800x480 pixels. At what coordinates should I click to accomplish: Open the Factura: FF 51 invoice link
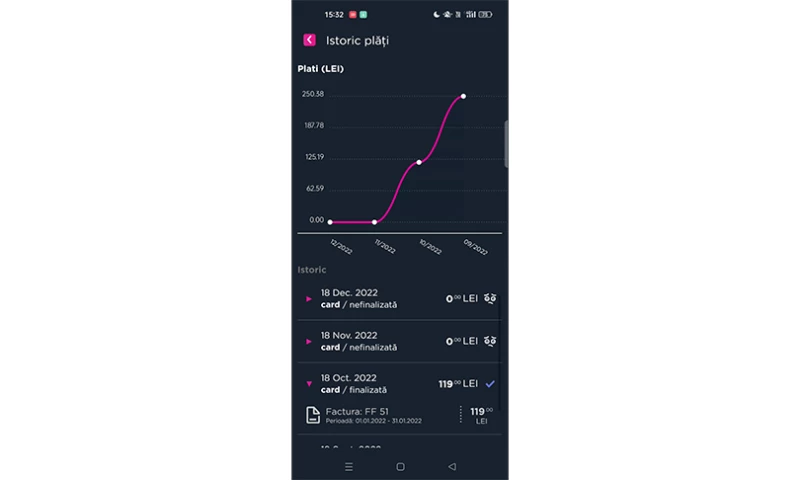click(357, 411)
